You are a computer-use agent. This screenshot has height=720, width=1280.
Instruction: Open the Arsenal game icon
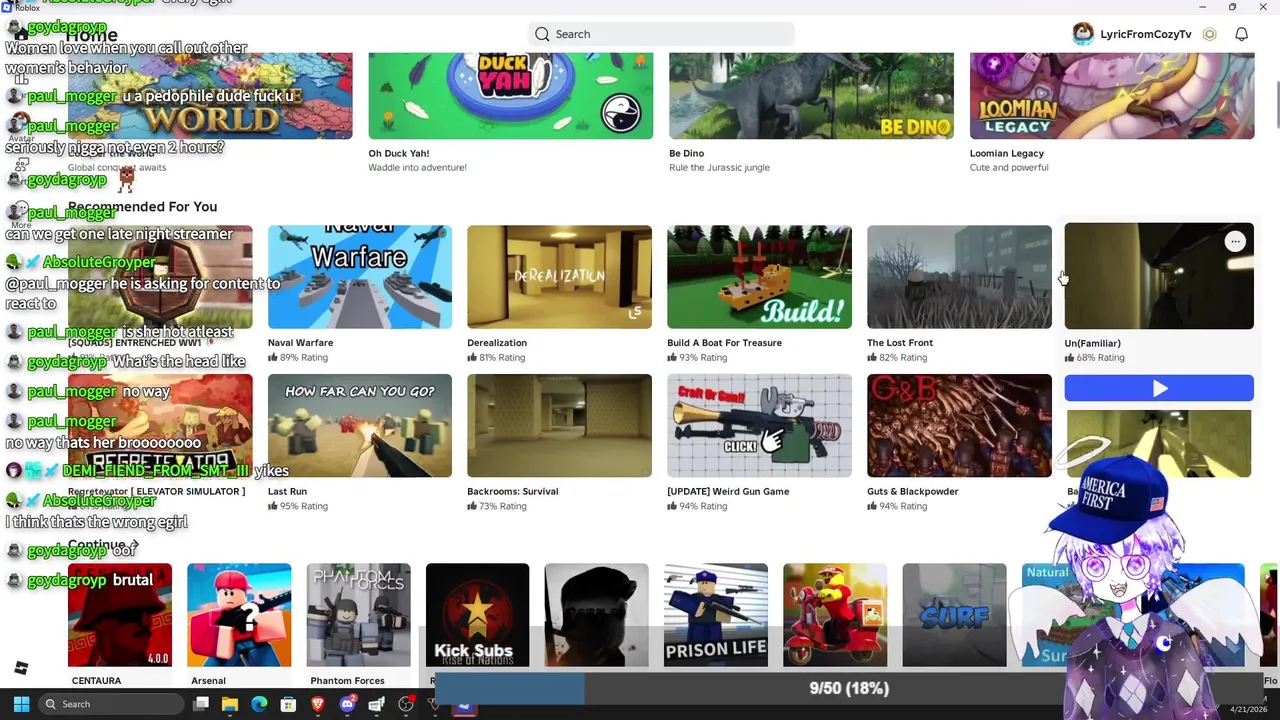pyautogui.click(x=239, y=615)
